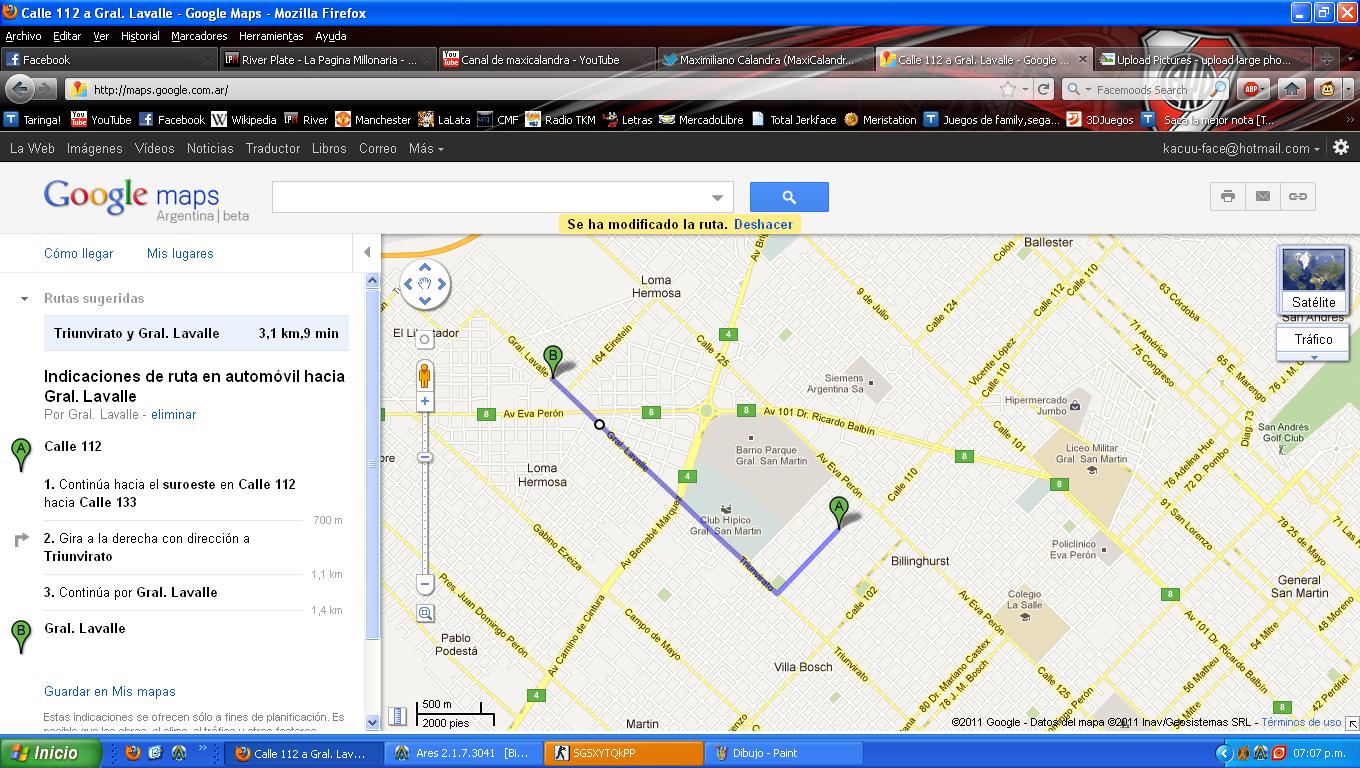
Task: Zoom out with the minus button
Action: coord(425,583)
